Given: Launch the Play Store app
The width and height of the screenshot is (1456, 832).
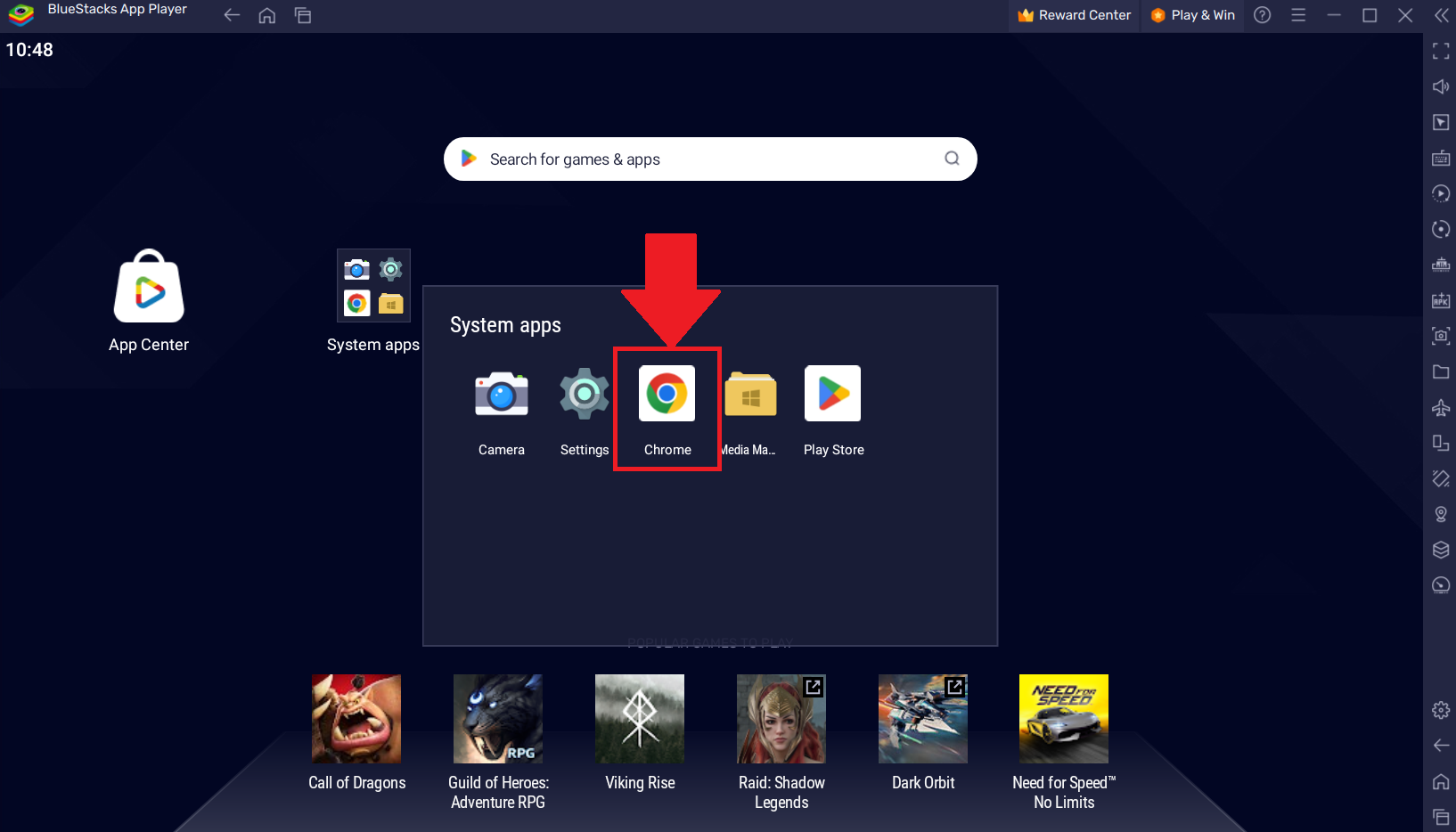Looking at the screenshot, I should coord(832,393).
